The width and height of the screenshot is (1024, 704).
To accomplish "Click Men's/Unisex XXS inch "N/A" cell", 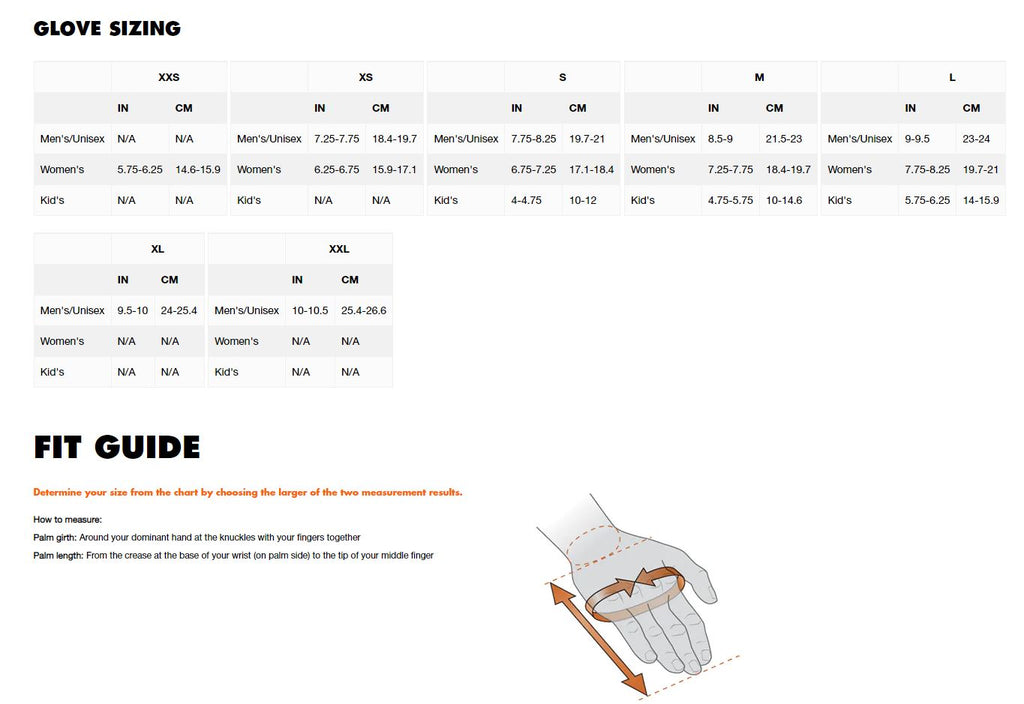I will (127, 139).
